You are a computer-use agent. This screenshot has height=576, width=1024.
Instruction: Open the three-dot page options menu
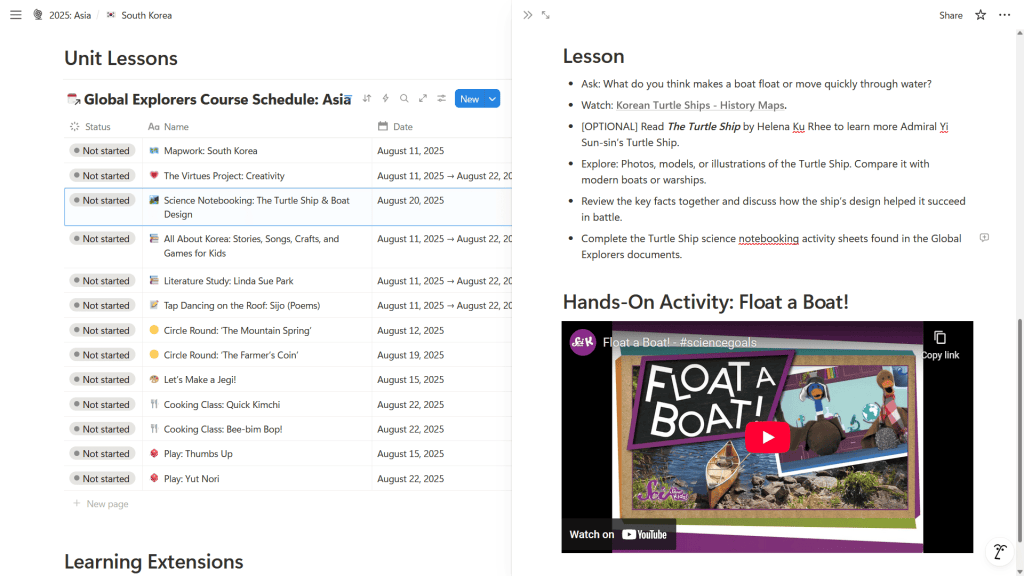(1004, 15)
